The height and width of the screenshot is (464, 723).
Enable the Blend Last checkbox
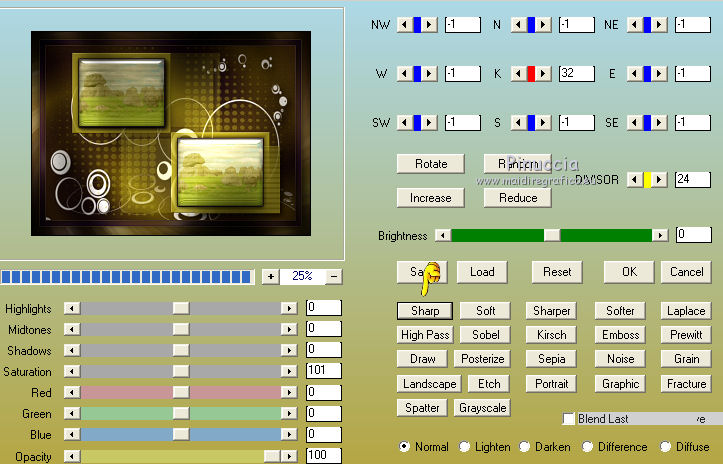[569, 419]
